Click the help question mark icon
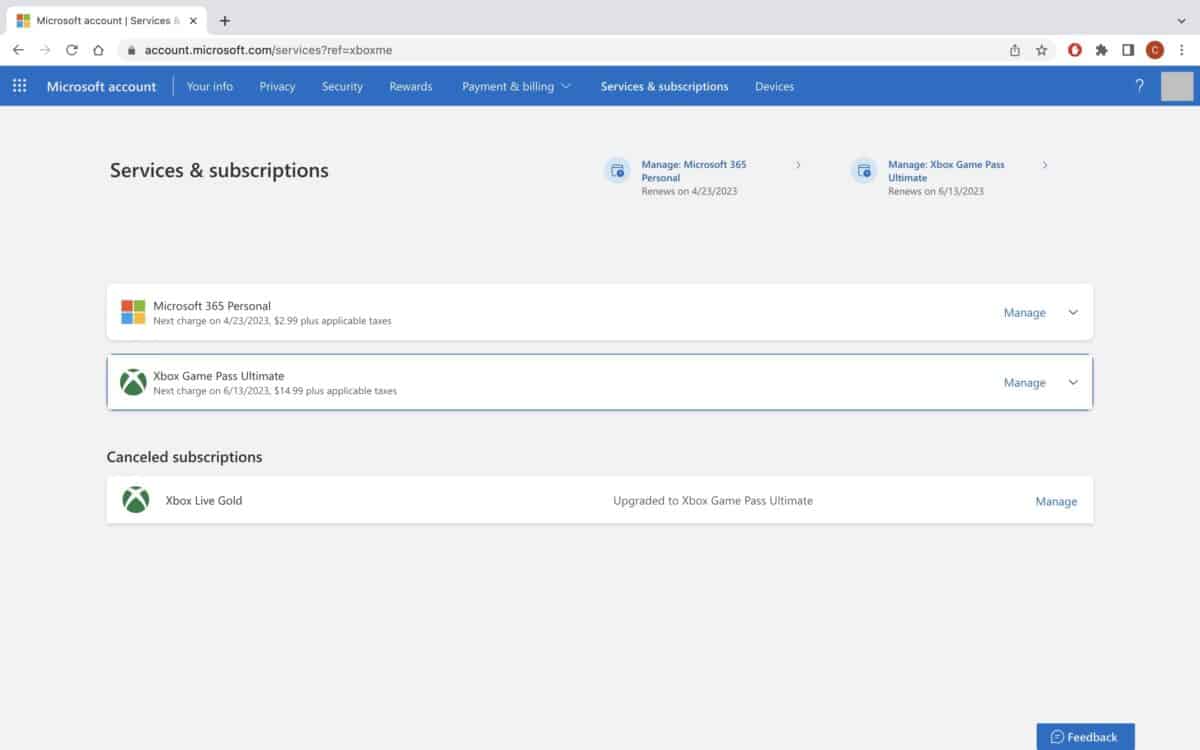Image resolution: width=1200 pixels, height=750 pixels. tap(1139, 86)
